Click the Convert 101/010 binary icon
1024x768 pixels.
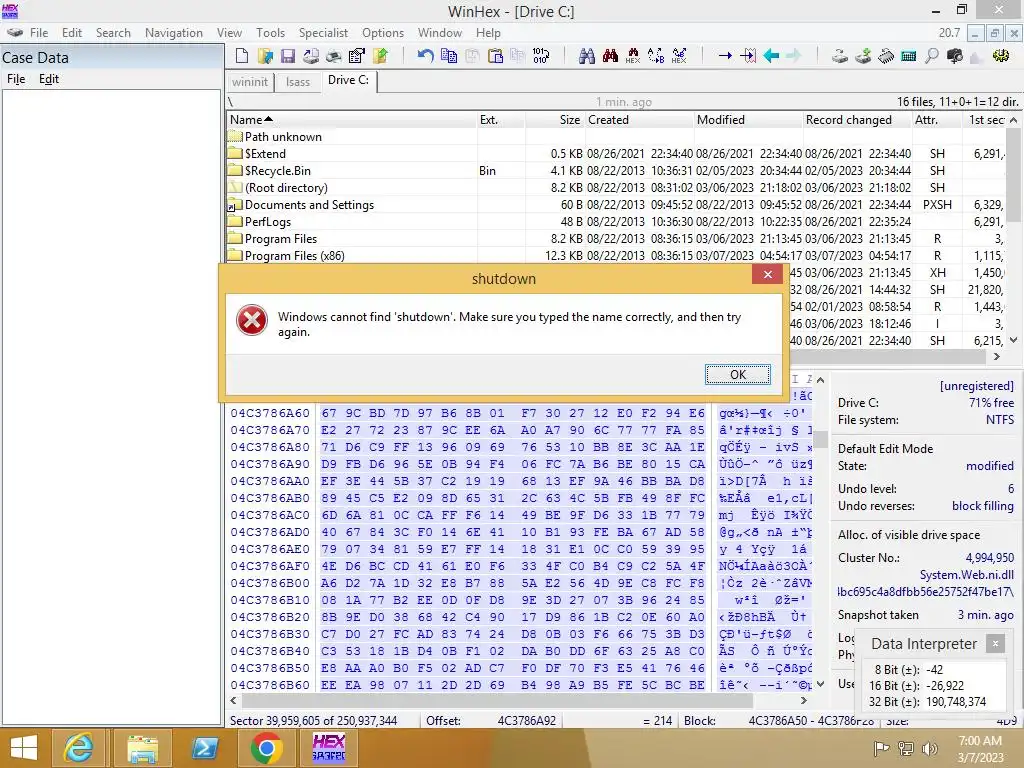coord(541,56)
